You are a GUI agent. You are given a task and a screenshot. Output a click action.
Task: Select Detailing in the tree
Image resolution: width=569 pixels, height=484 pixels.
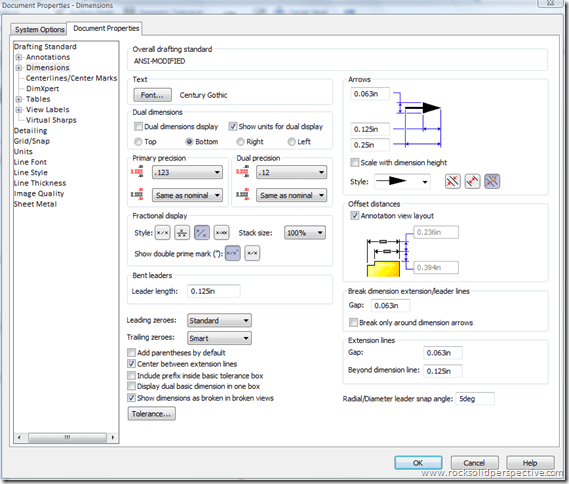[30, 131]
